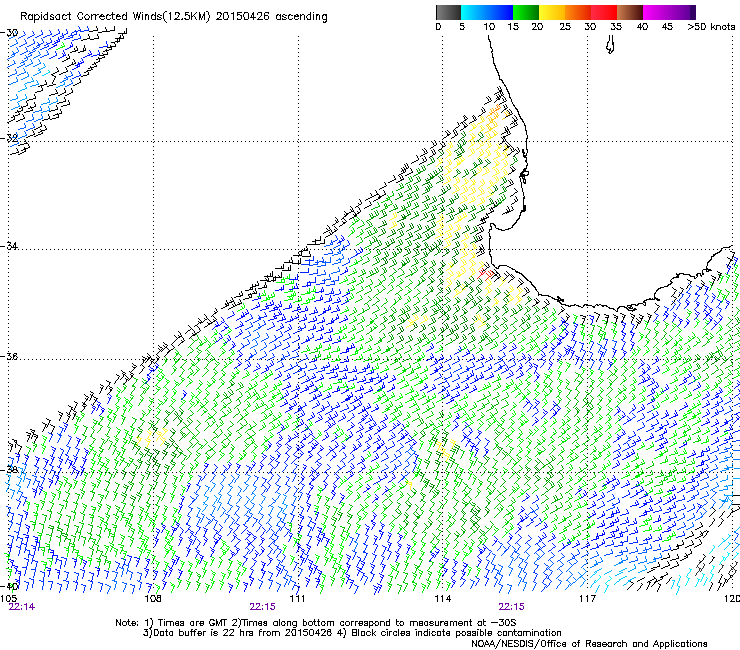
Task: Click the legend label '25'
Action: (565, 27)
